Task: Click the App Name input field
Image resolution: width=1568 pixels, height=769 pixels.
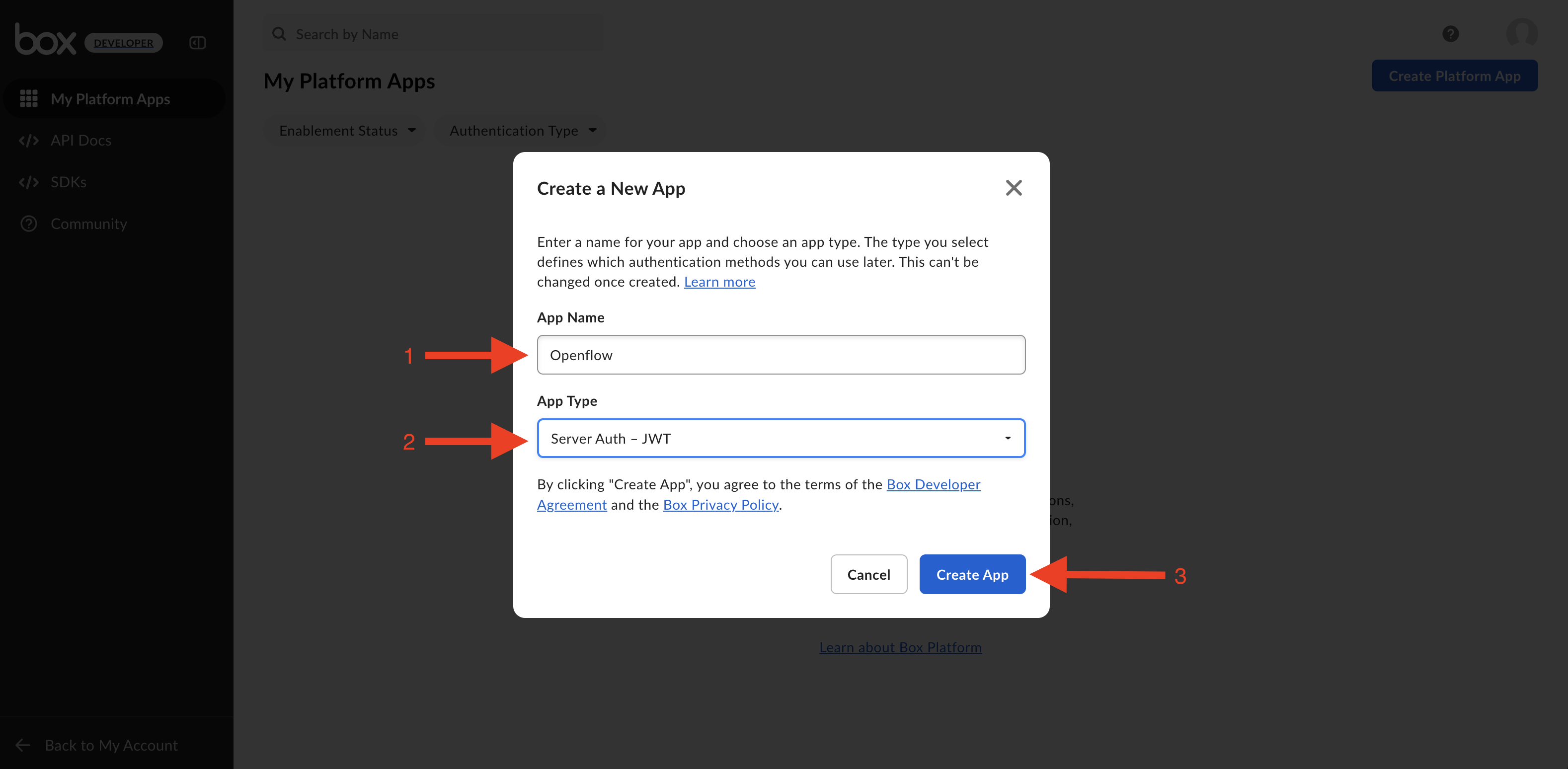Action: click(x=781, y=355)
